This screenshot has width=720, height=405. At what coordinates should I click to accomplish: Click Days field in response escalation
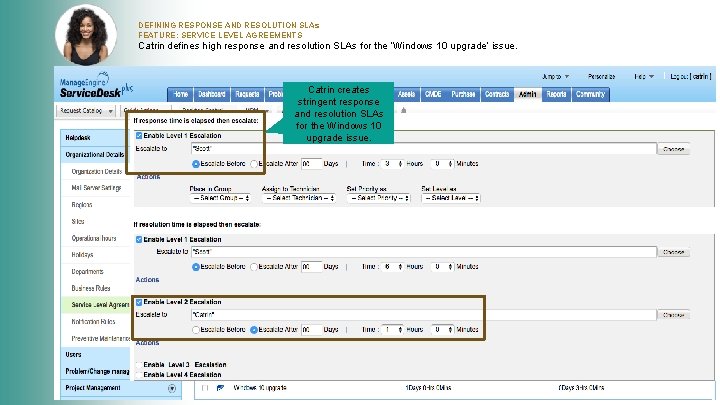pyautogui.click(x=311, y=164)
